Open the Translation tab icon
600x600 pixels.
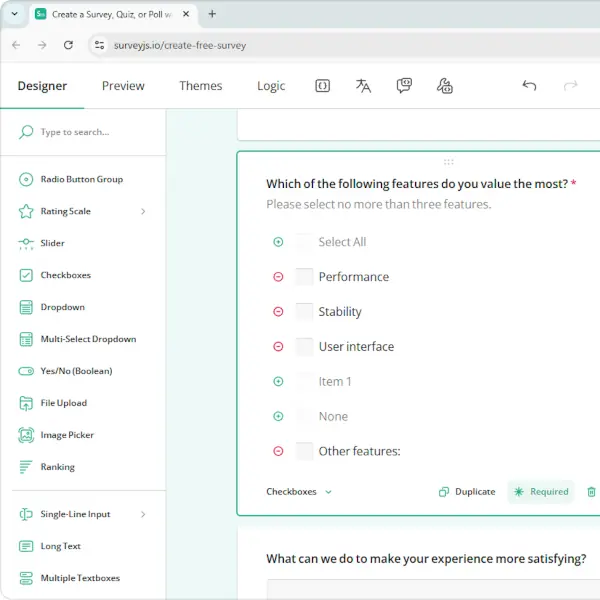(x=363, y=86)
